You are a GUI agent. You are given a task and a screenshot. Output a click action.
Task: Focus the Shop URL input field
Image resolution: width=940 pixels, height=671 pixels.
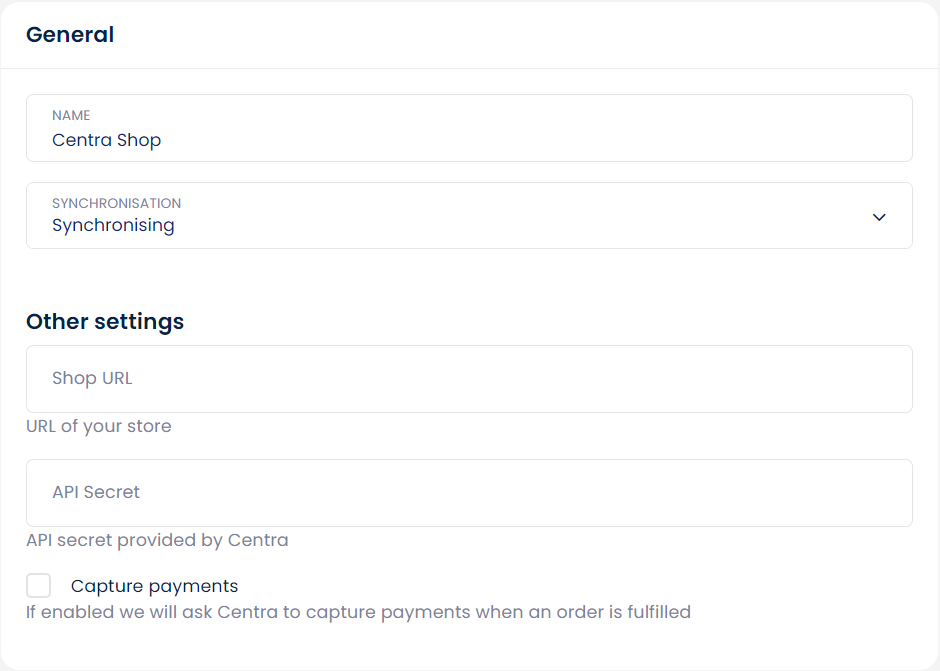468,379
